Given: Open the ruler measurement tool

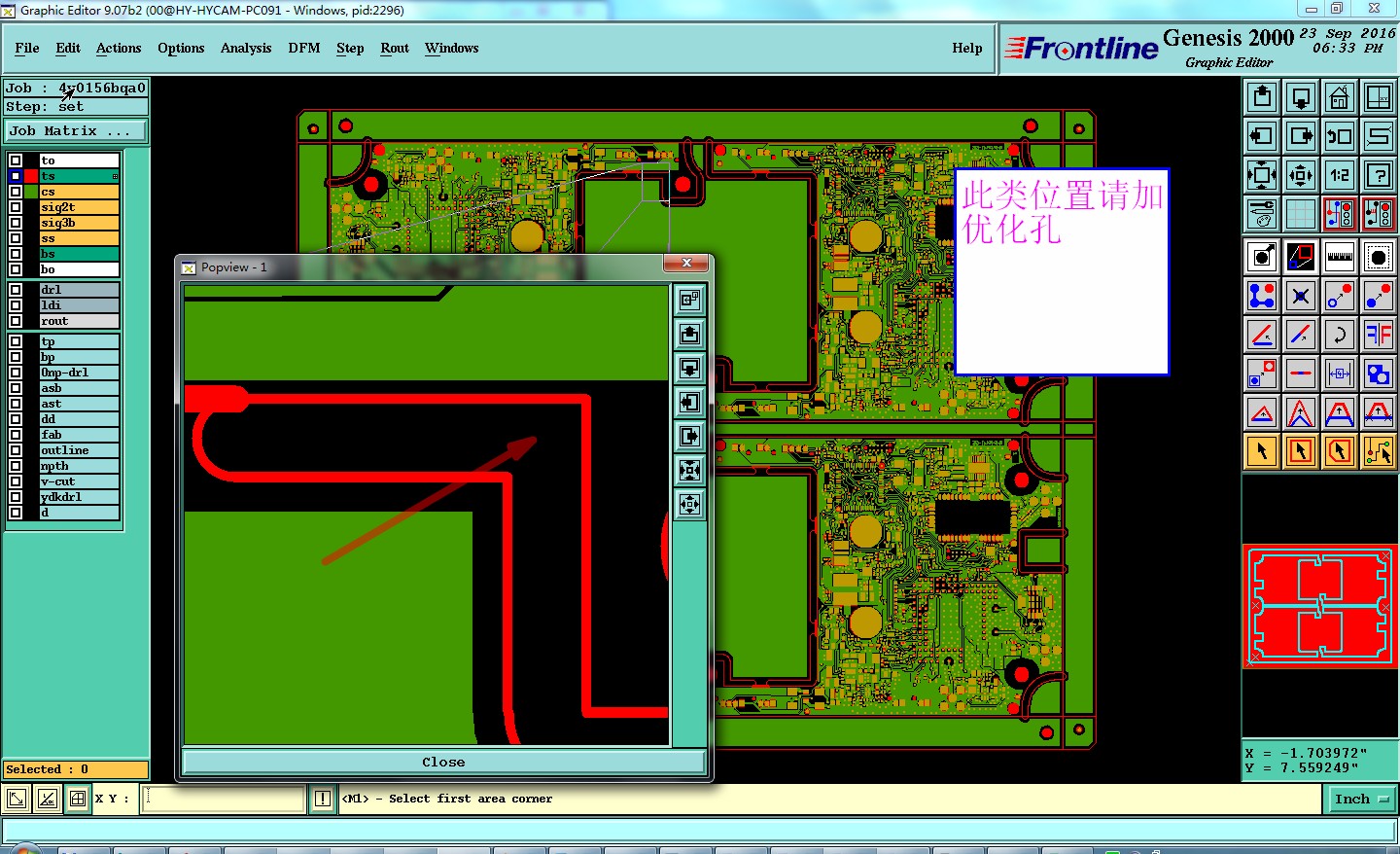Looking at the screenshot, I should 1340,257.
